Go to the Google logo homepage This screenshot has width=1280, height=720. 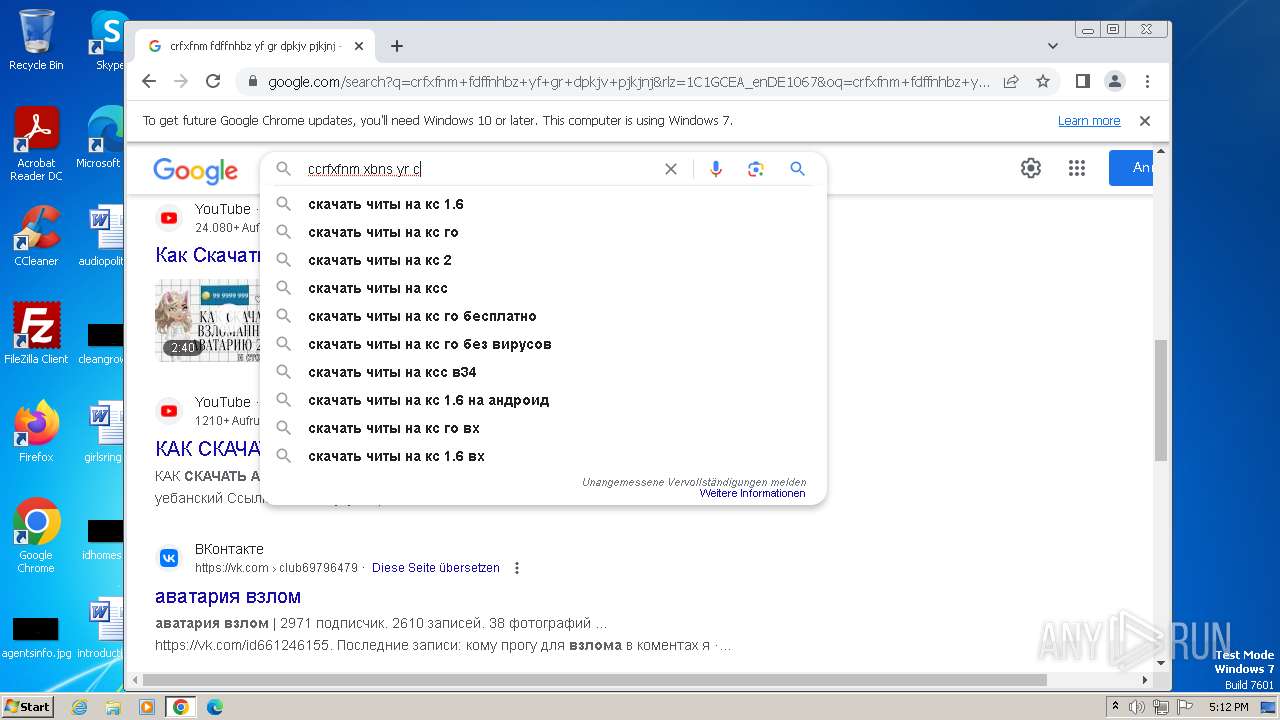196,171
